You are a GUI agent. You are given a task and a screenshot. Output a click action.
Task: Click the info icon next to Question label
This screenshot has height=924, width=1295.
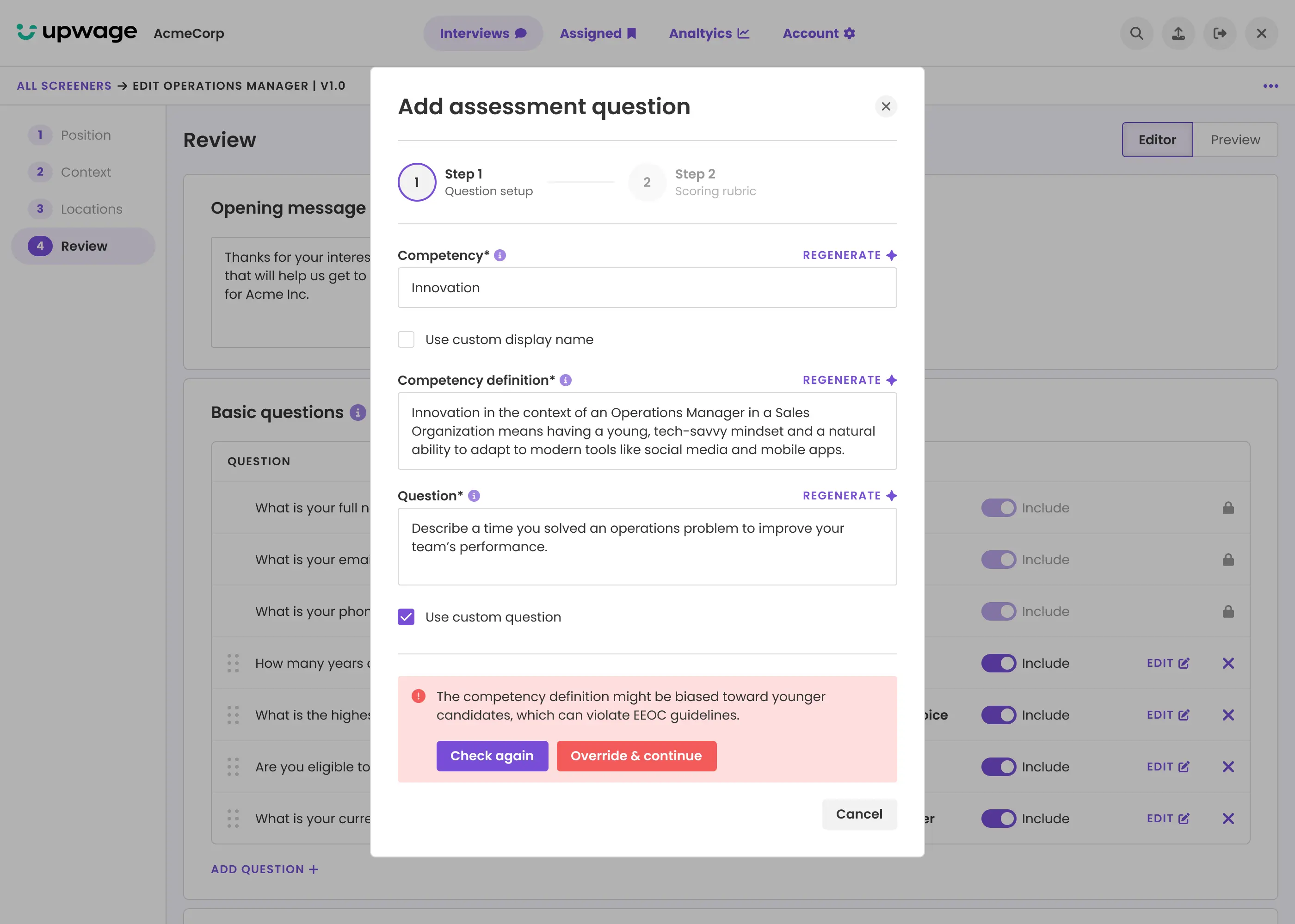tap(474, 496)
